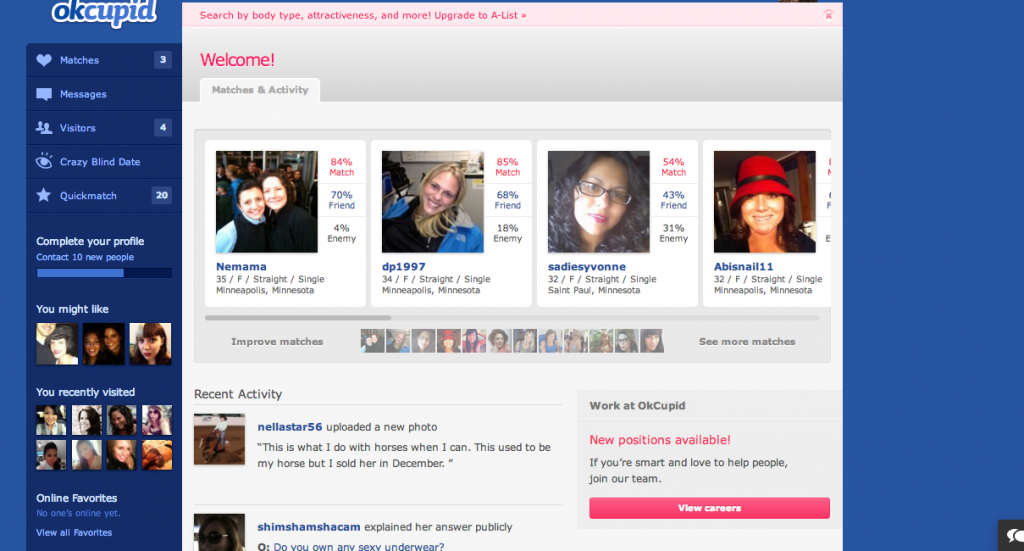Click See more matches button
Screen dimensions: 1024x551
747,341
